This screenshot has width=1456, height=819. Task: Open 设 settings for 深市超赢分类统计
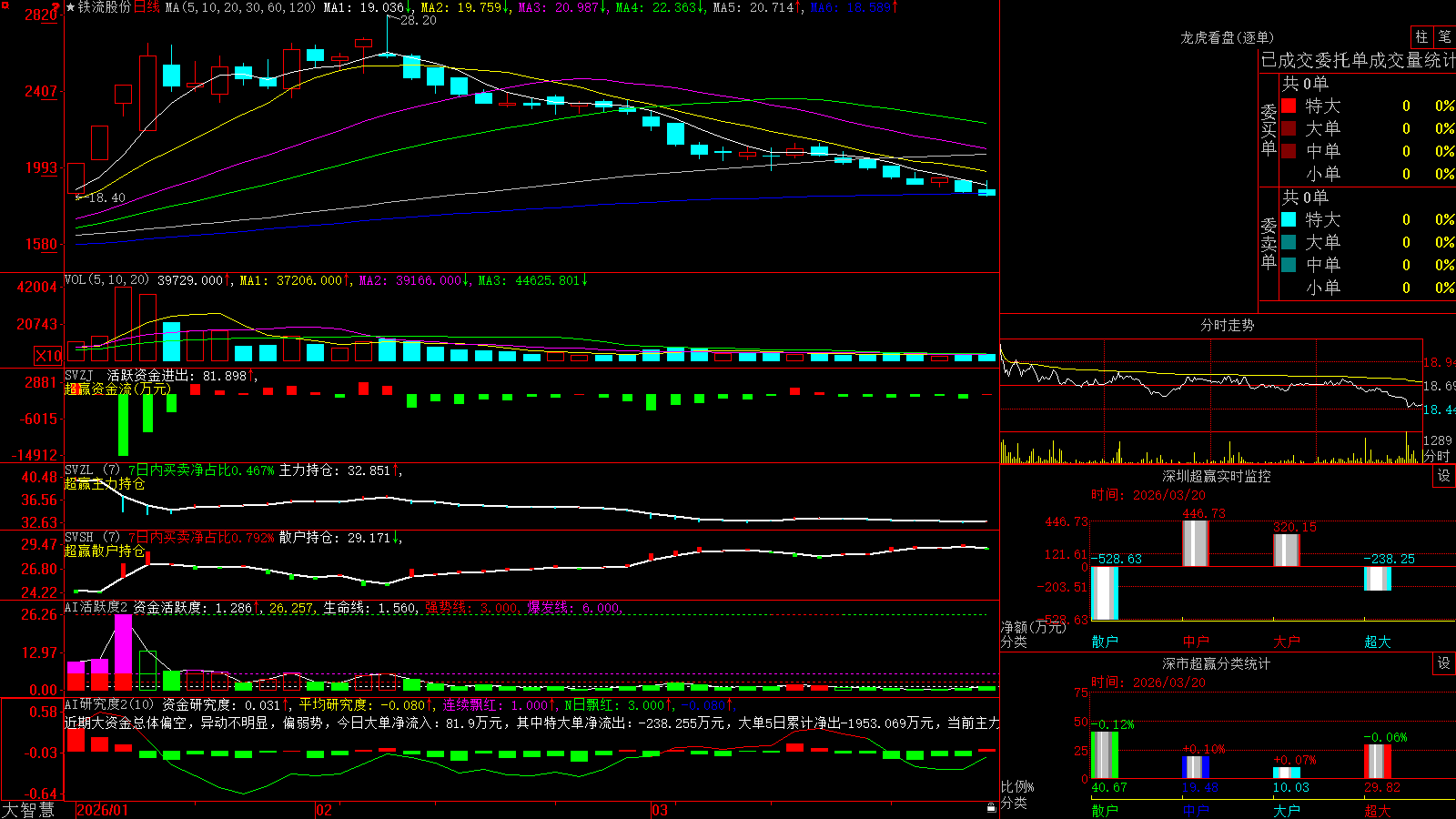point(1443,663)
